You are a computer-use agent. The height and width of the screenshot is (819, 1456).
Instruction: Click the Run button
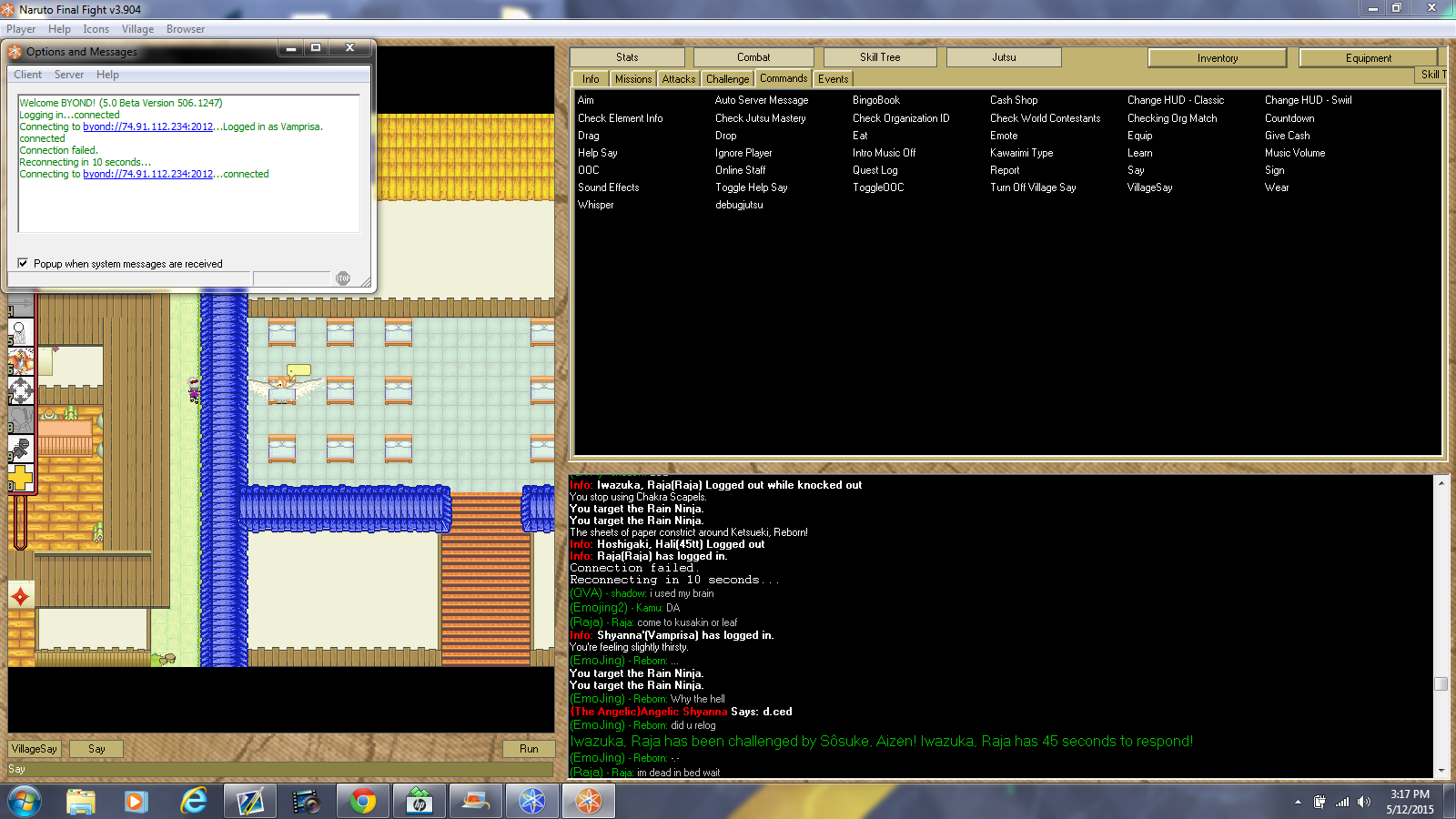(529, 749)
